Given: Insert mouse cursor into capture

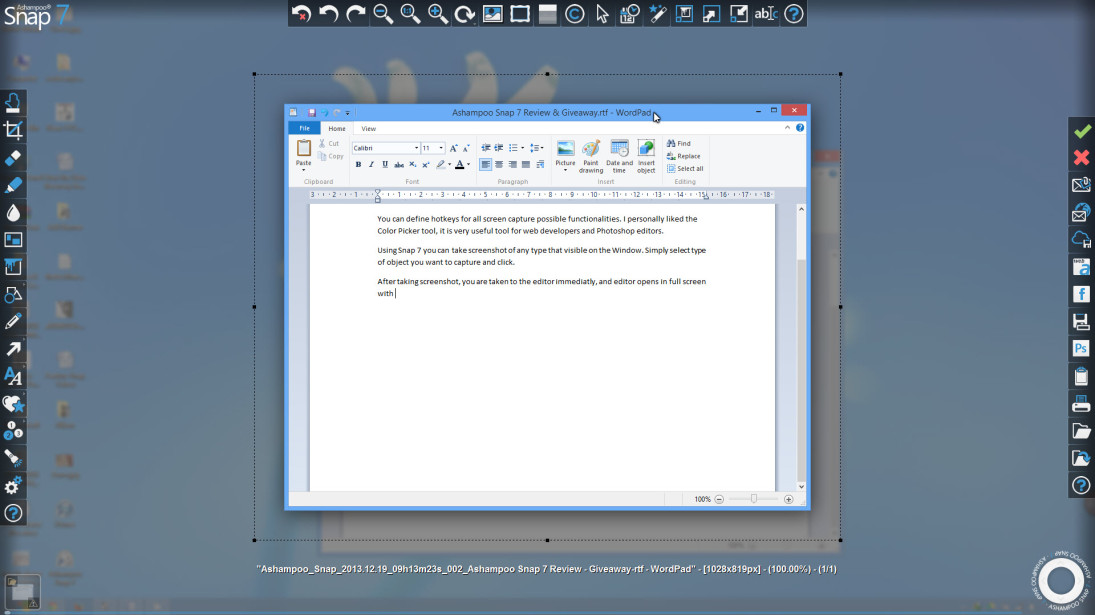Looking at the screenshot, I should 602,14.
